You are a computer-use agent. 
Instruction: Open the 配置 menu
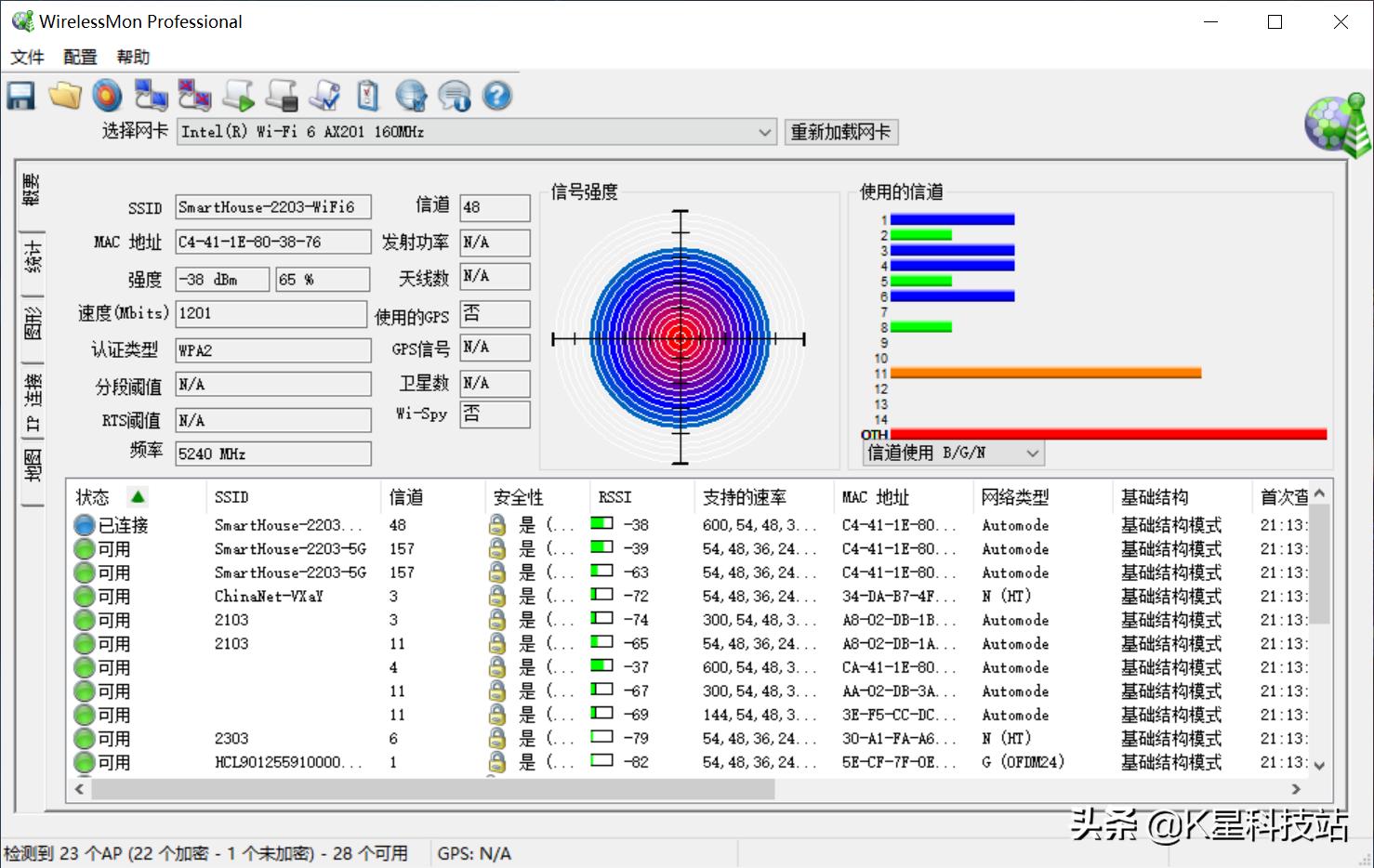click(78, 57)
